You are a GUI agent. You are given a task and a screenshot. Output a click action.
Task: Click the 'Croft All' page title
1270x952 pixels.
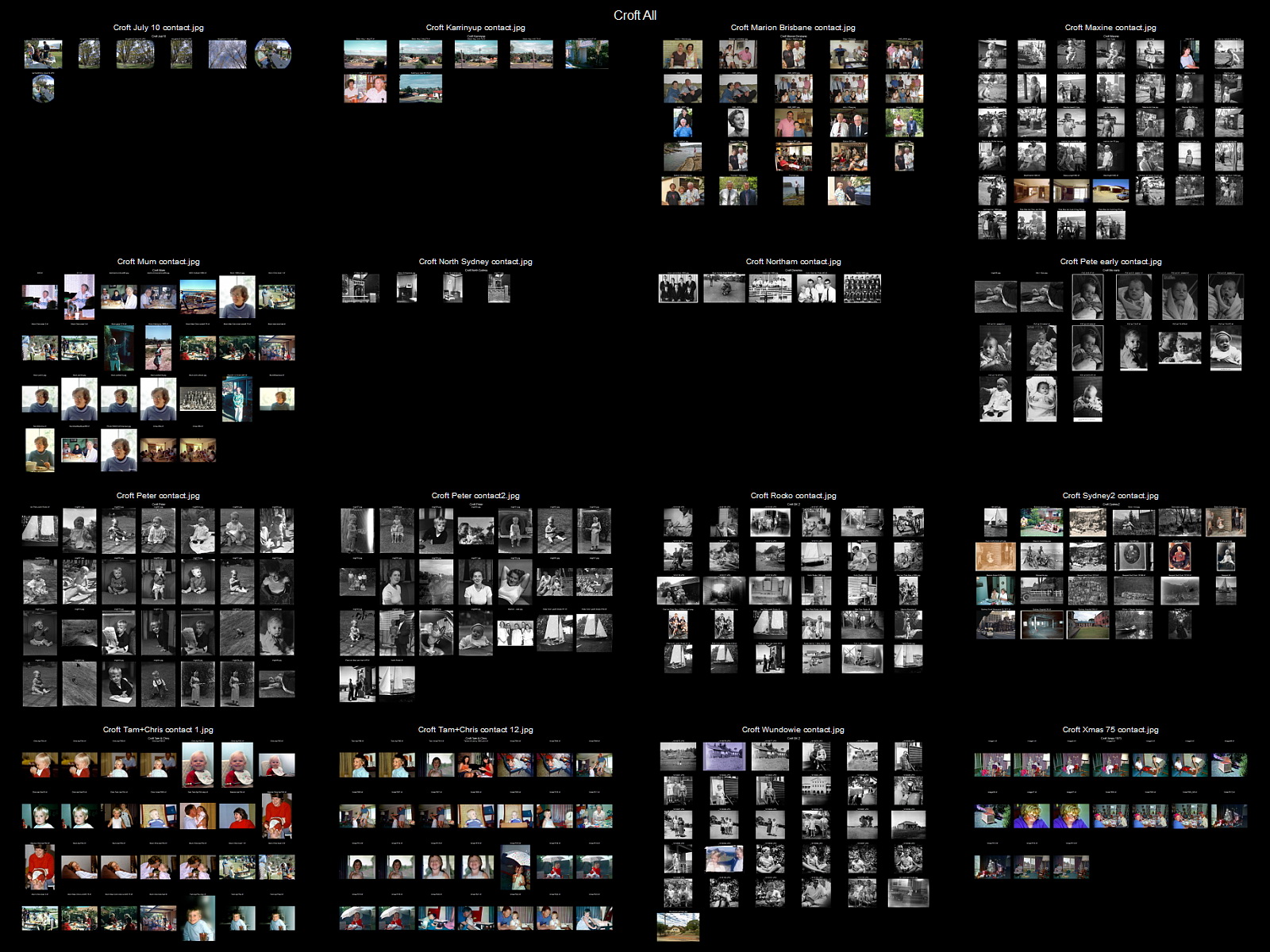point(634,15)
